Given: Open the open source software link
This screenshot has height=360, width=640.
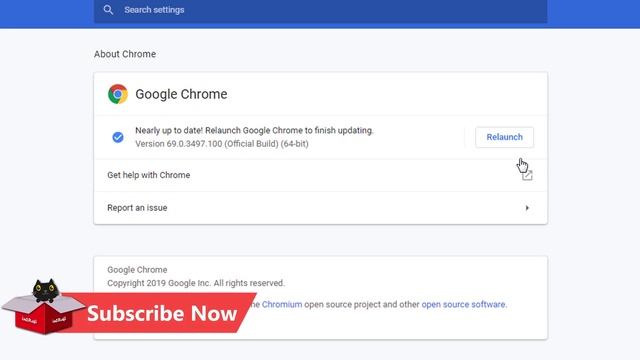Looking at the screenshot, I should pos(463,304).
